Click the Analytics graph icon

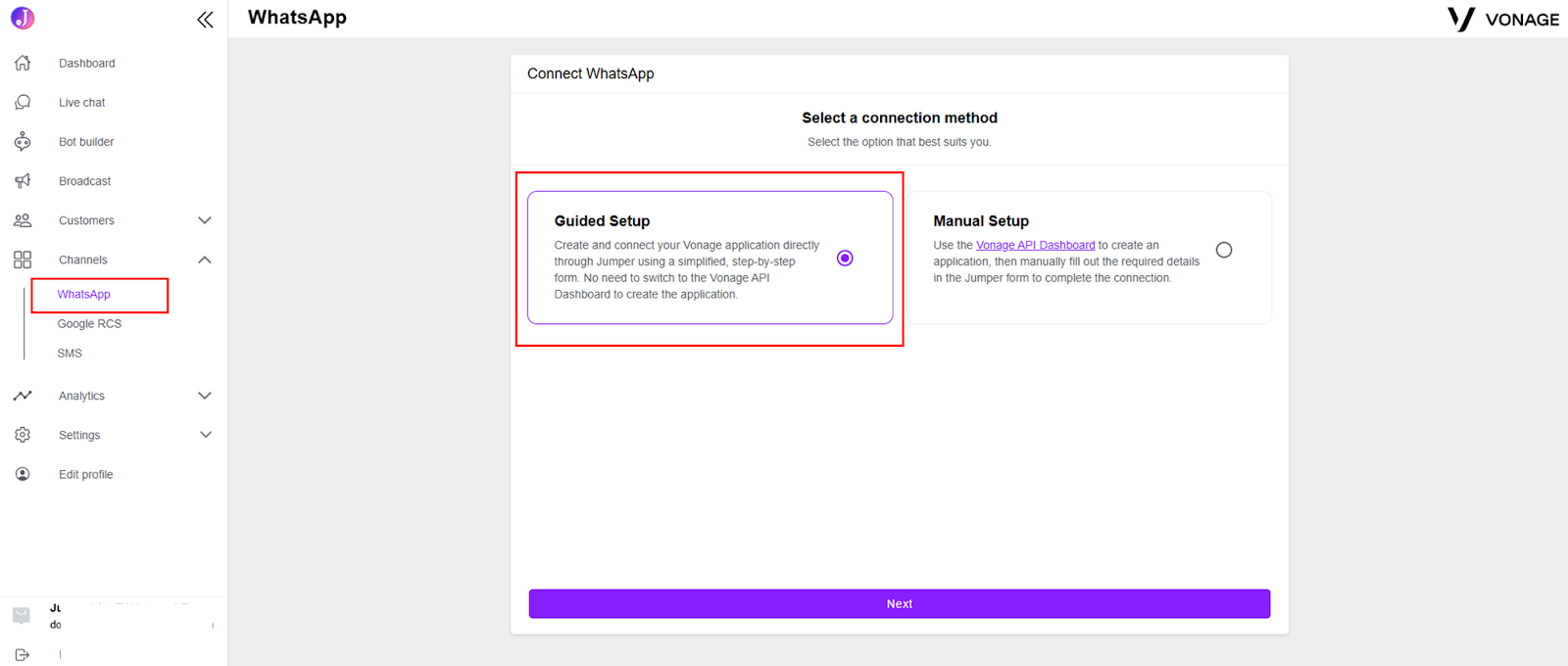point(23,396)
